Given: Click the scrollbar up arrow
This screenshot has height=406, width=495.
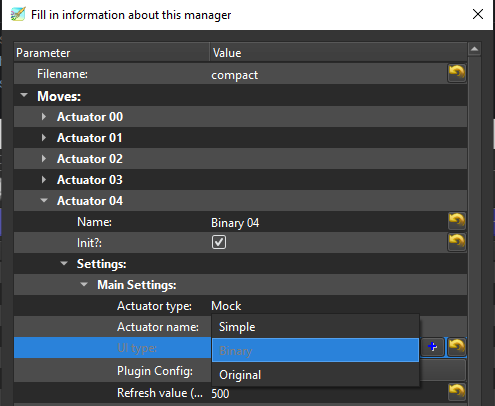Looking at the screenshot, I should [x=474, y=49].
